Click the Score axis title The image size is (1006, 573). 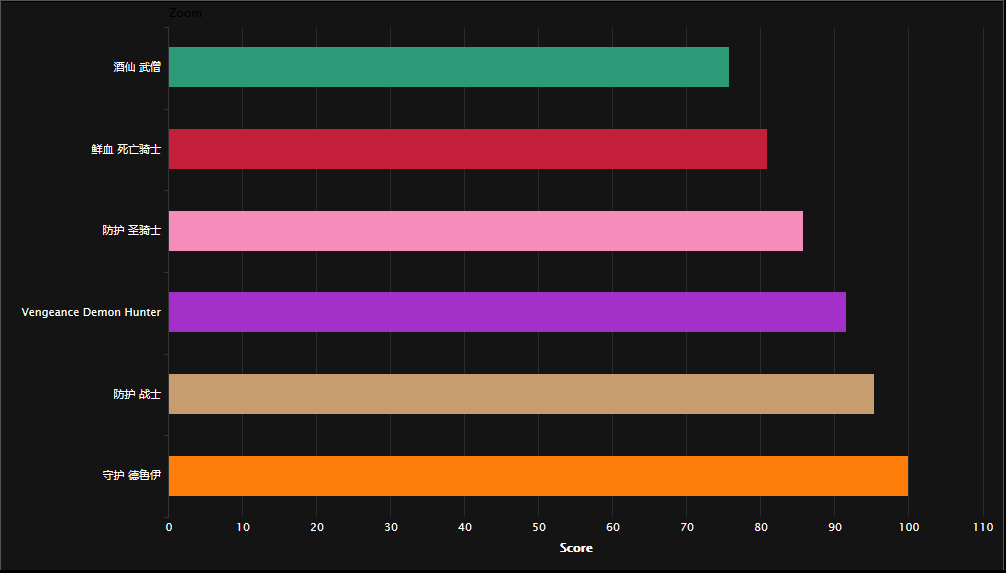pos(576,548)
